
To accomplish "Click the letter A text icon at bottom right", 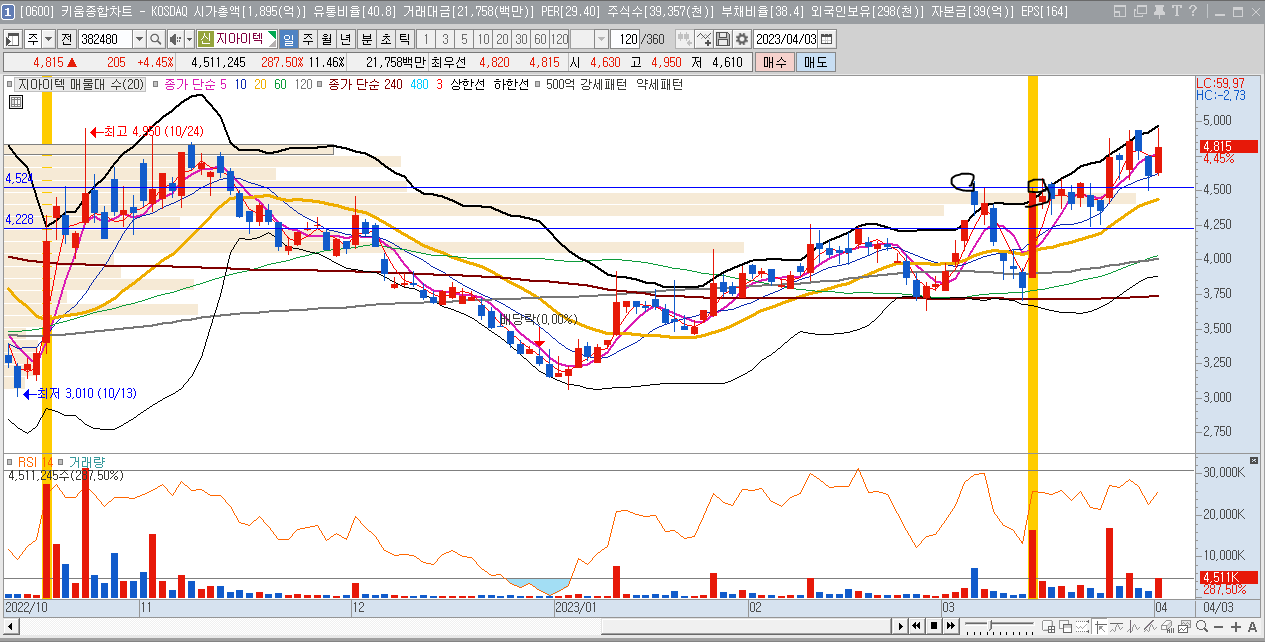I will coord(1252,627).
